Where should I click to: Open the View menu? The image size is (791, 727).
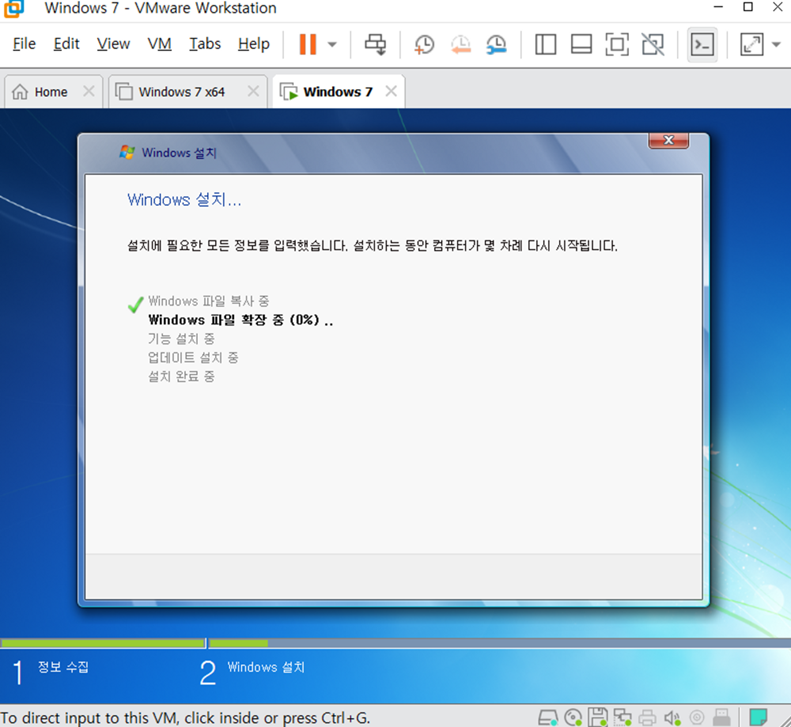point(114,44)
